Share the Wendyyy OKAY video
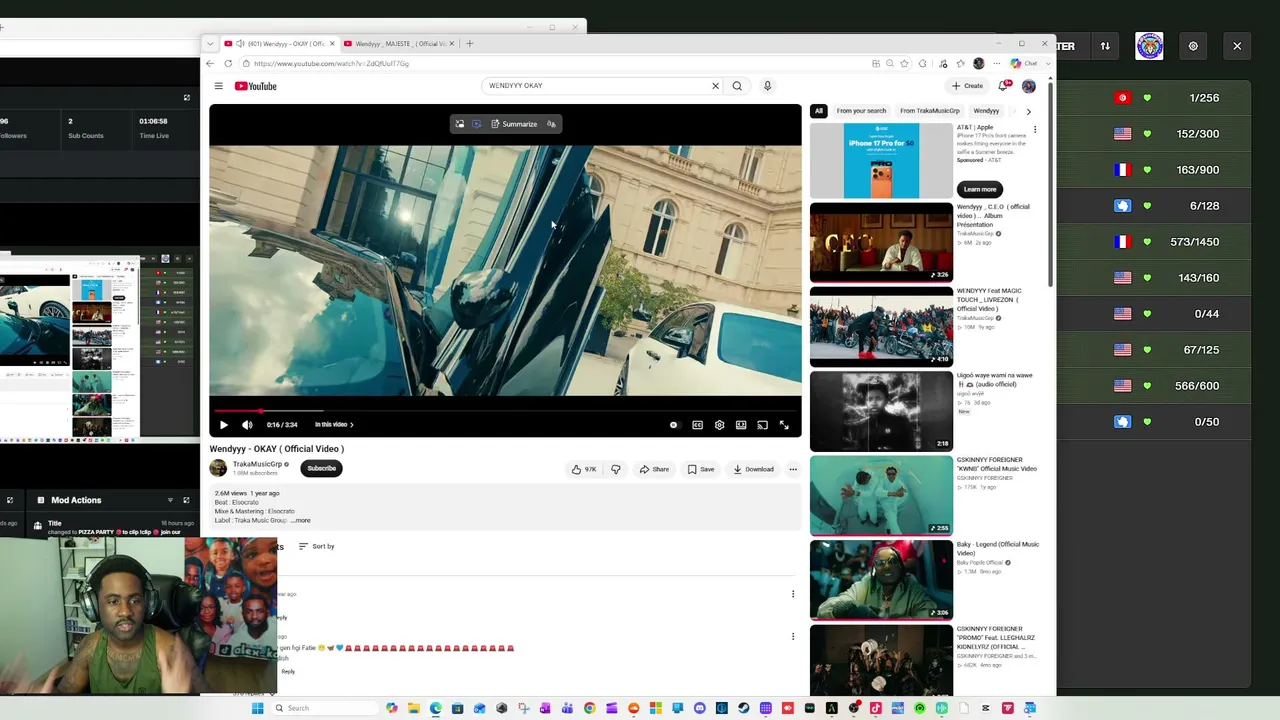The image size is (1280, 720). click(x=654, y=469)
